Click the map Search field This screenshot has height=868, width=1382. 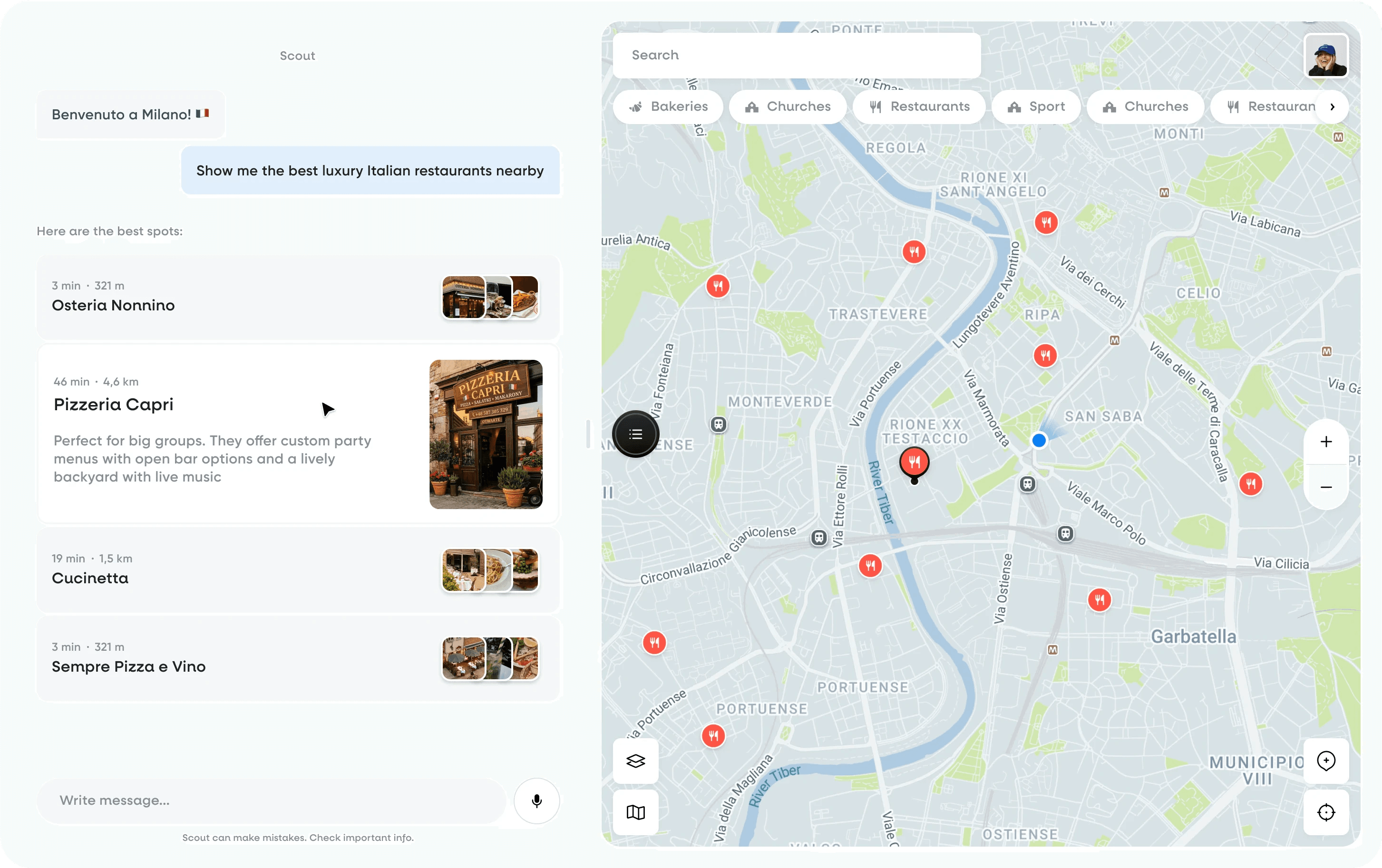pos(797,55)
